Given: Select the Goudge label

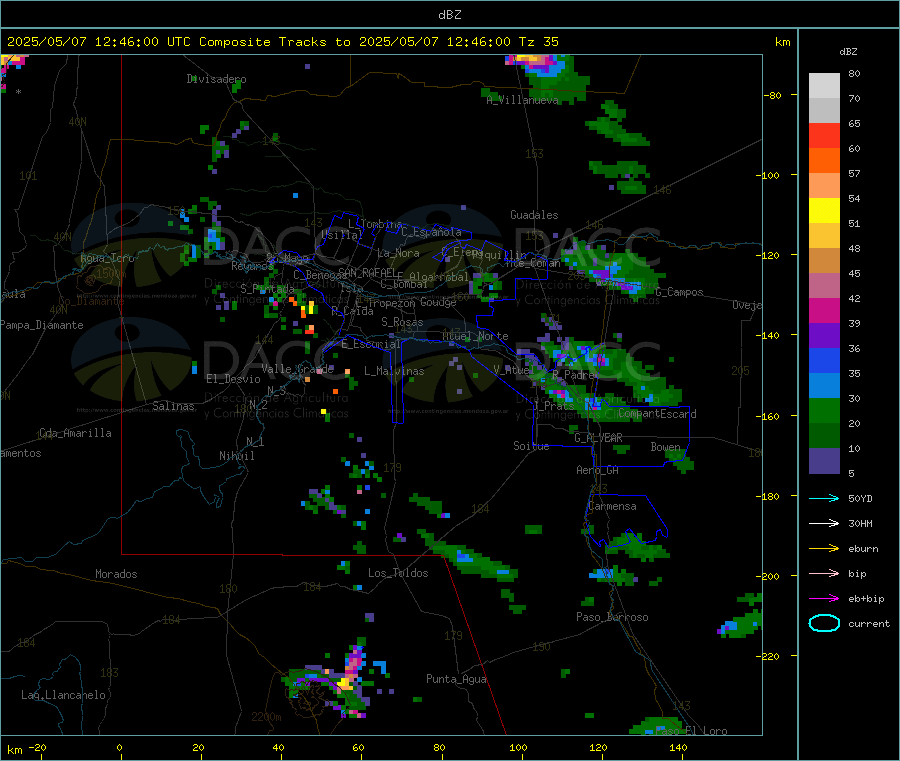Looking at the screenshot, I should [x=438, y=302].
